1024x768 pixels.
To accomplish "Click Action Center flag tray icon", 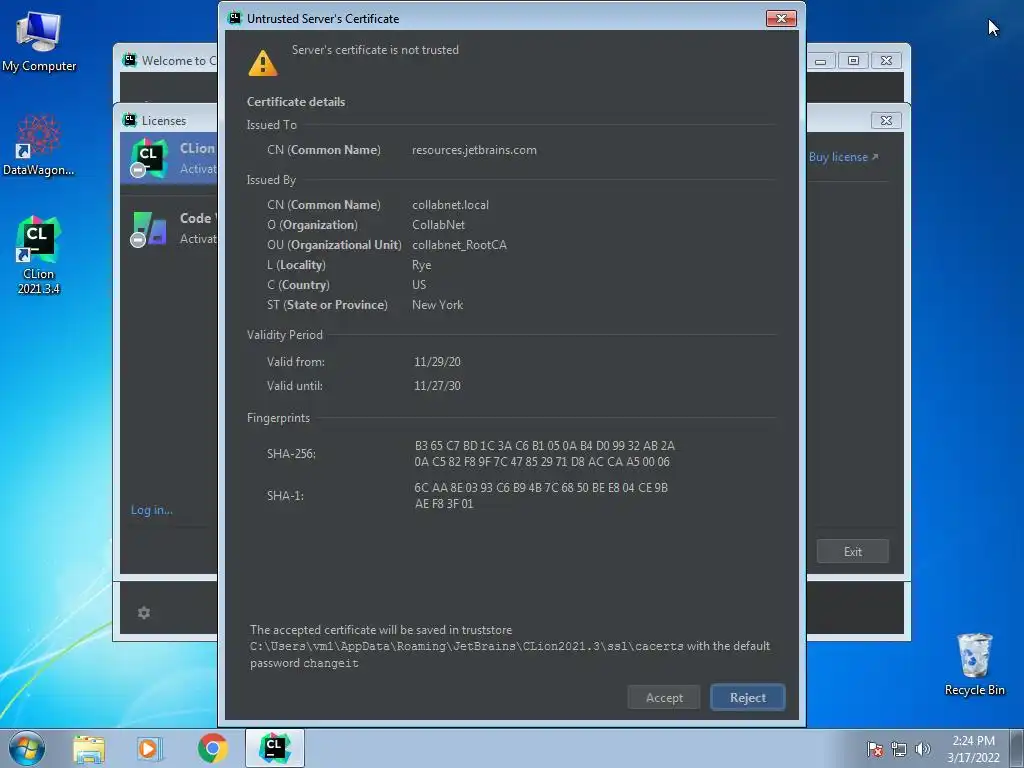I will click(x=875, y=749).
